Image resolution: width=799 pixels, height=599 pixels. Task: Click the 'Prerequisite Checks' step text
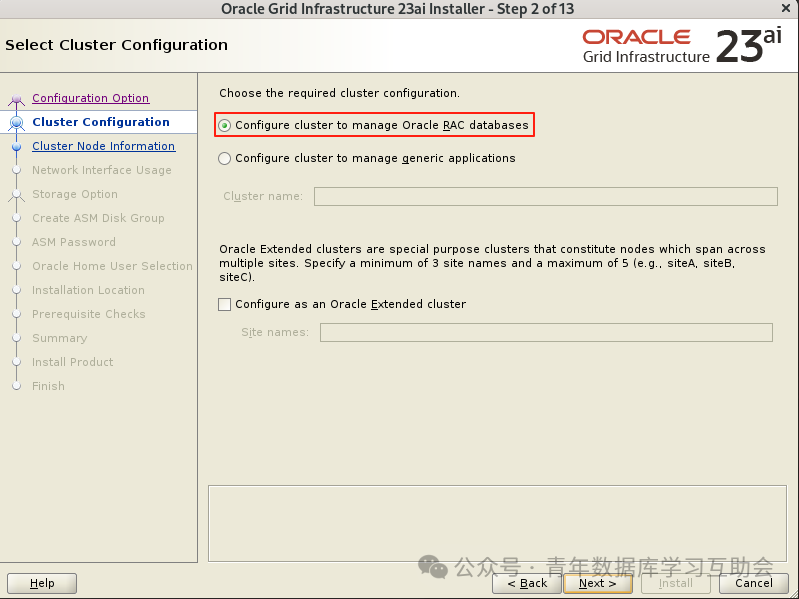pos(89,314)
